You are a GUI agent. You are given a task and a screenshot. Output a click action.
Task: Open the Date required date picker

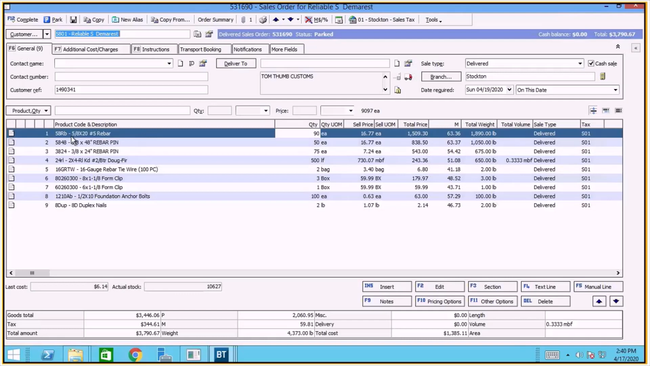pos(509,90)
